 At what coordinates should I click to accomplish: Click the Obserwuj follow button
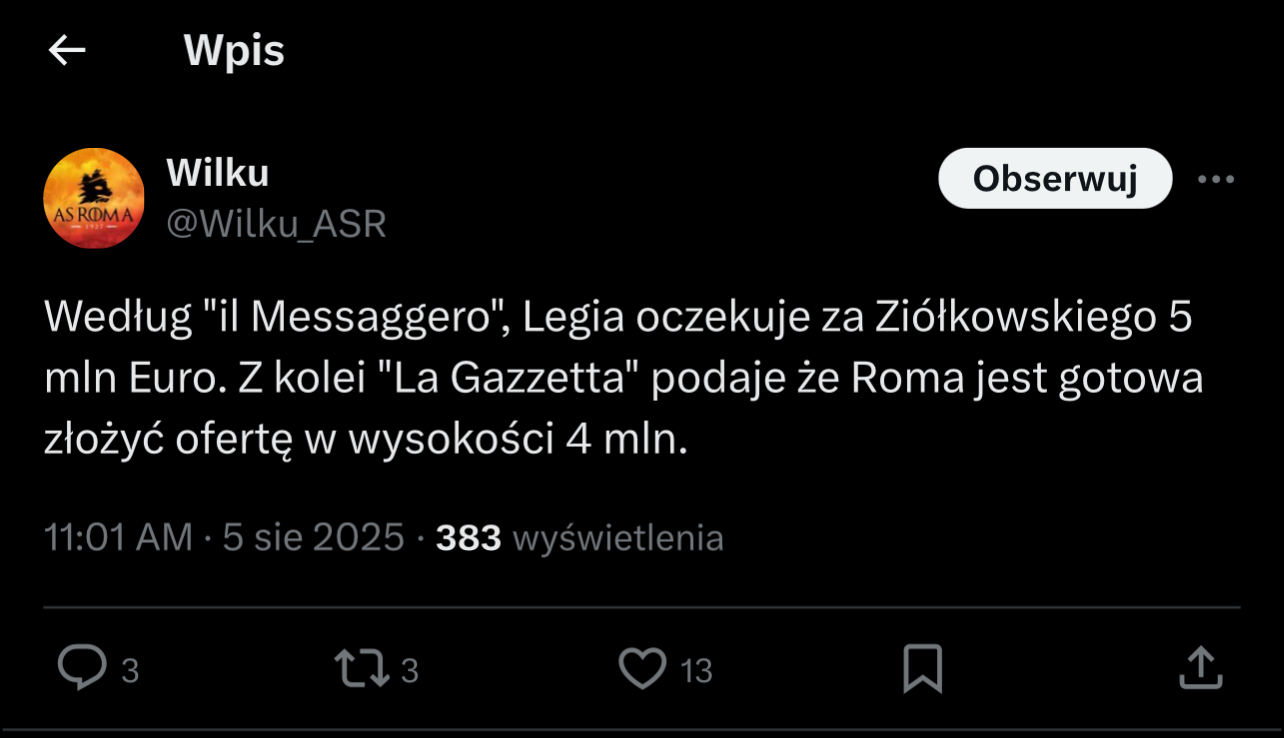(x=1054, y=179)
